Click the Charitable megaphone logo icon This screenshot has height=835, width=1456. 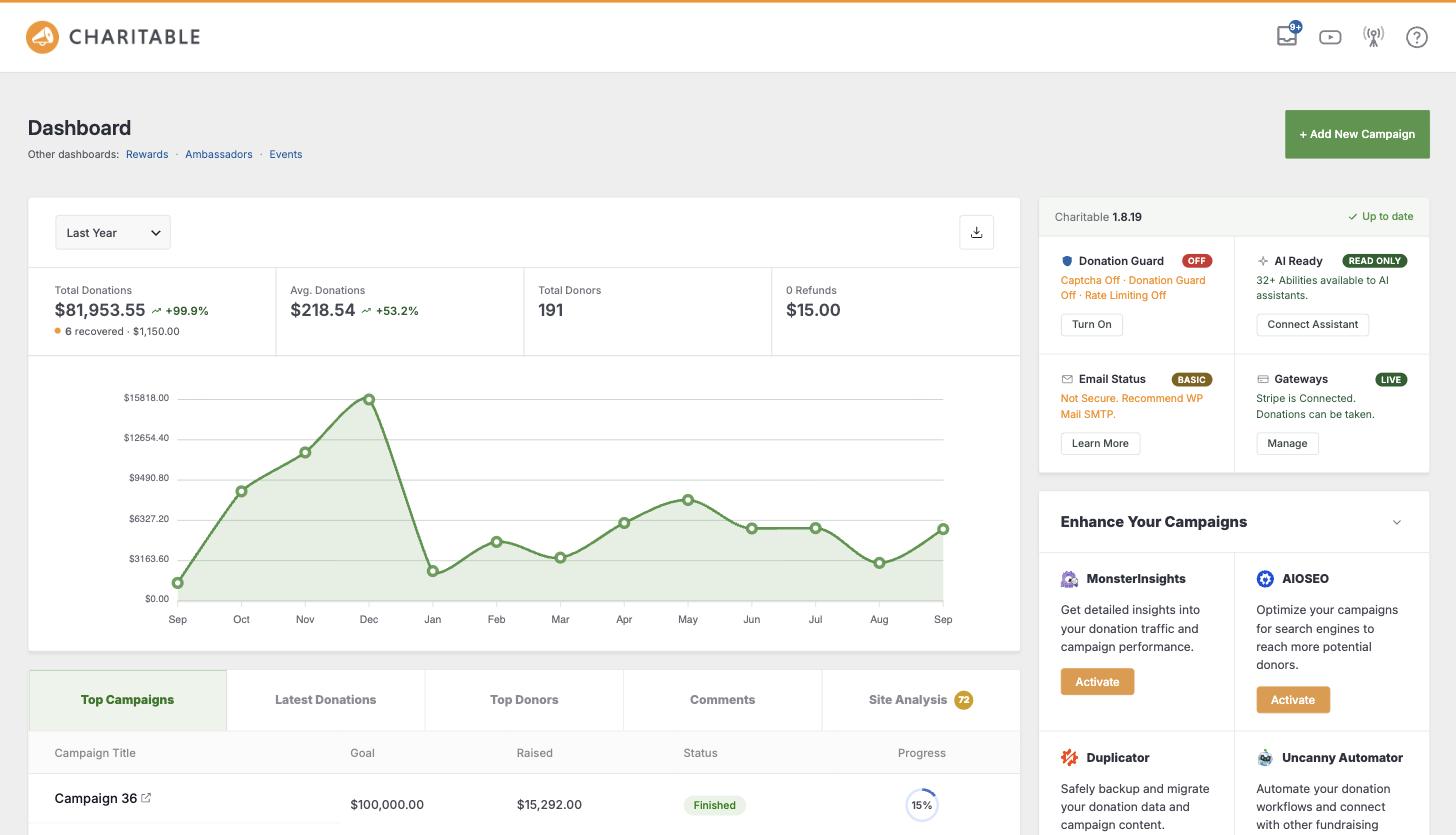[42, 37]
